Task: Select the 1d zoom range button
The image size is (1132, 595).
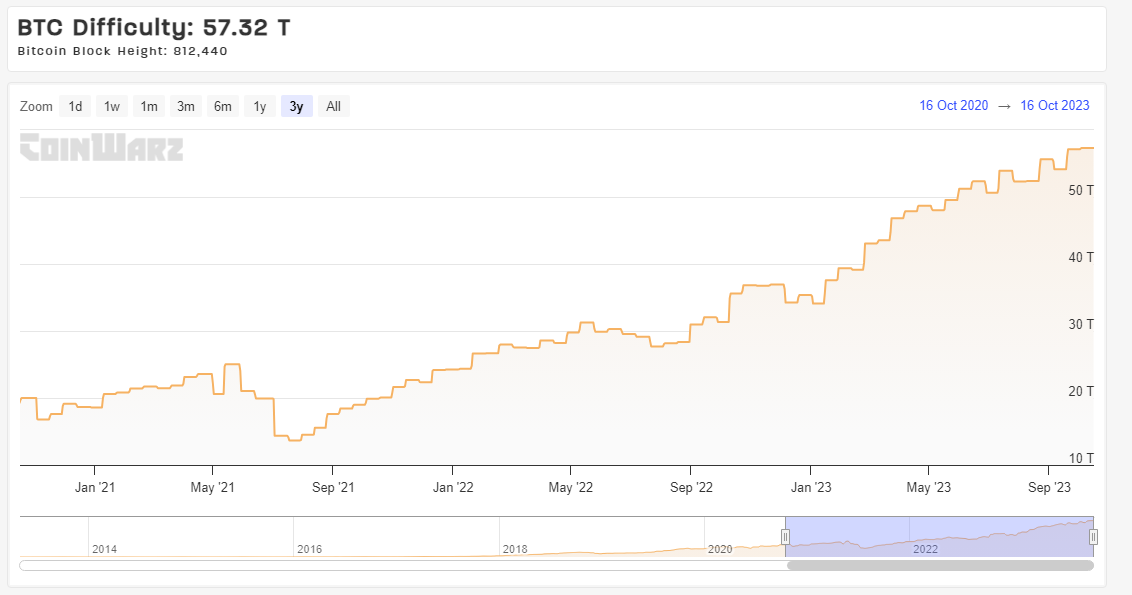Action: [x=75, y=106]
